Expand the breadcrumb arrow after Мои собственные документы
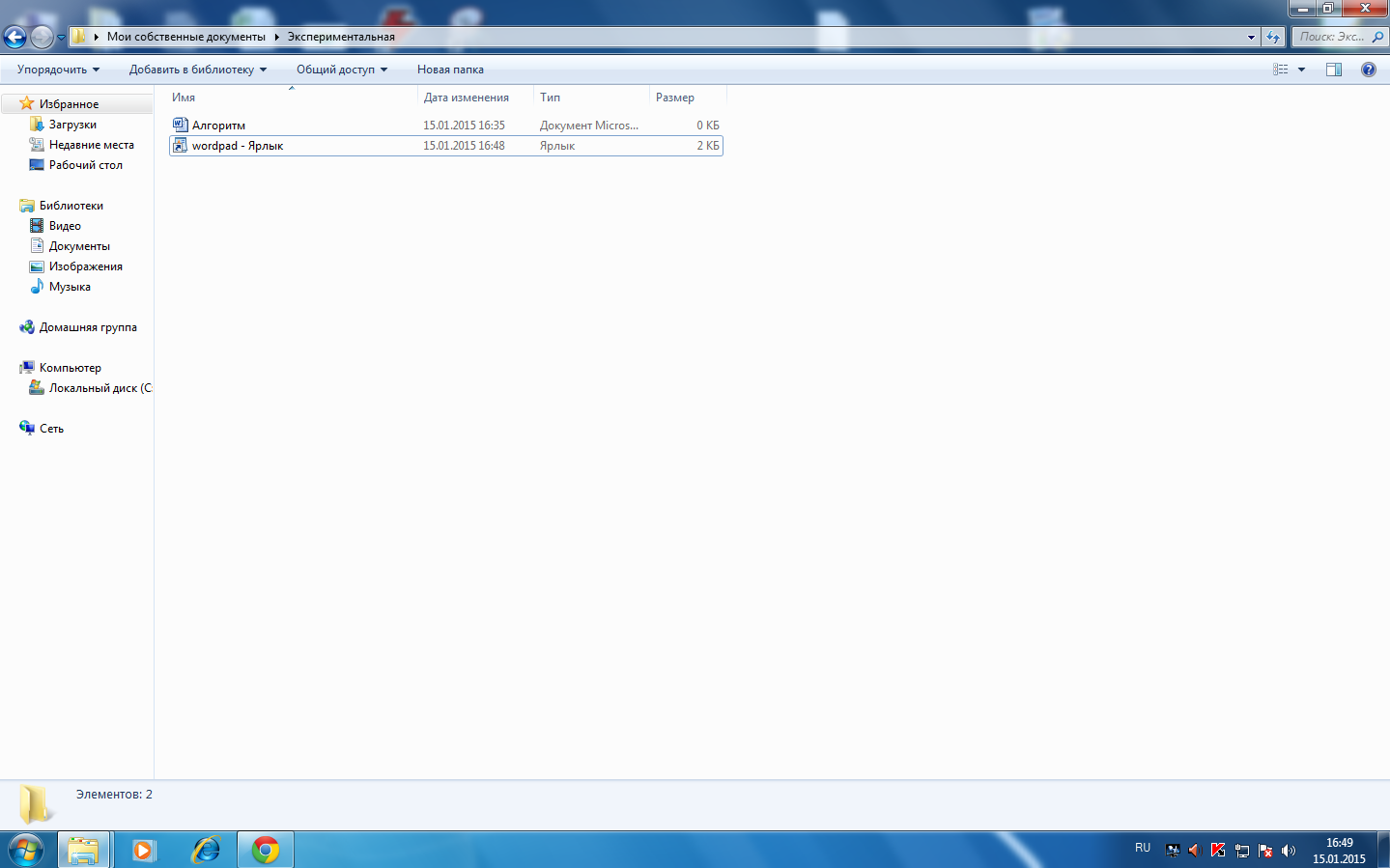1390x868 pixels. coord(276,37)
